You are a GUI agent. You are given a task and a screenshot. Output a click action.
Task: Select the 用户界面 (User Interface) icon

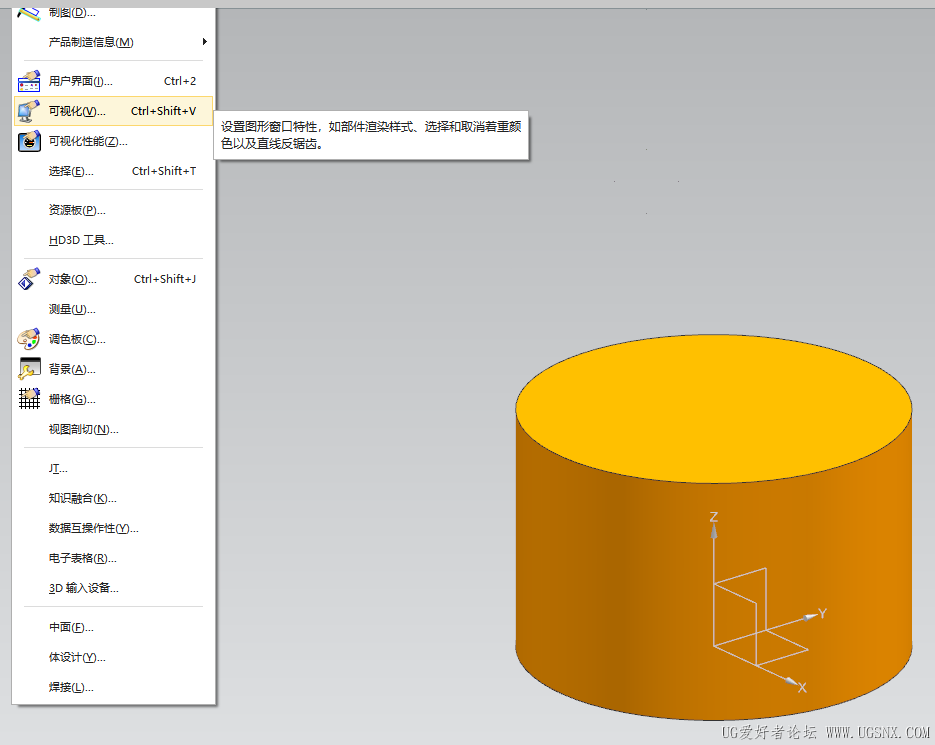point(28,80)
